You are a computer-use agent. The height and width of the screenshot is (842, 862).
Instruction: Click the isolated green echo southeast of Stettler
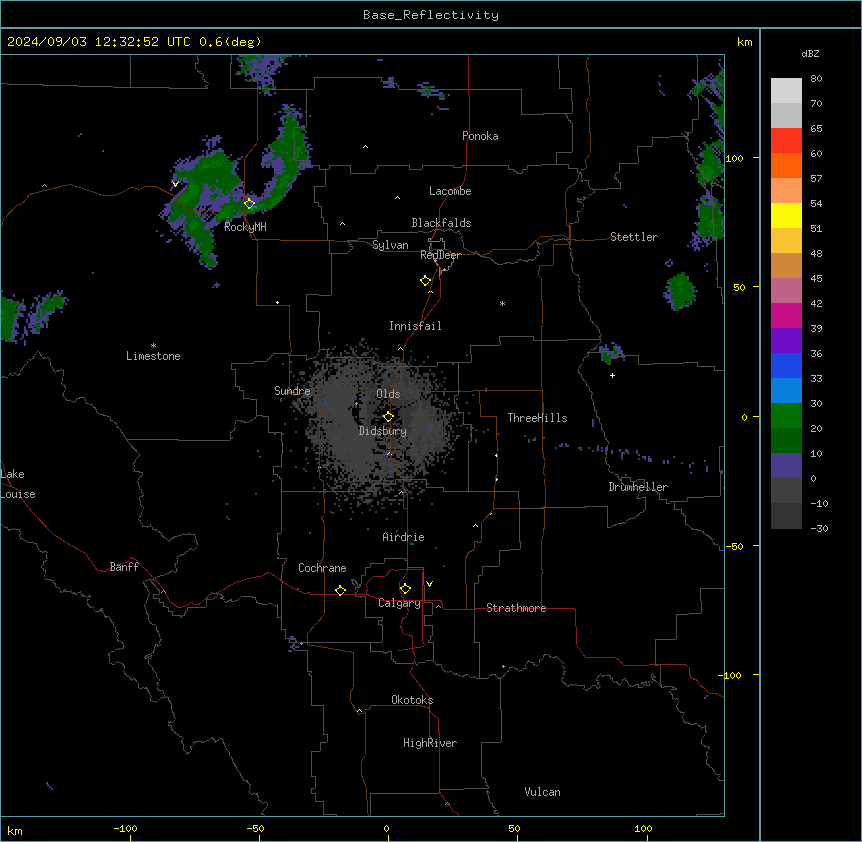point(681,290)
